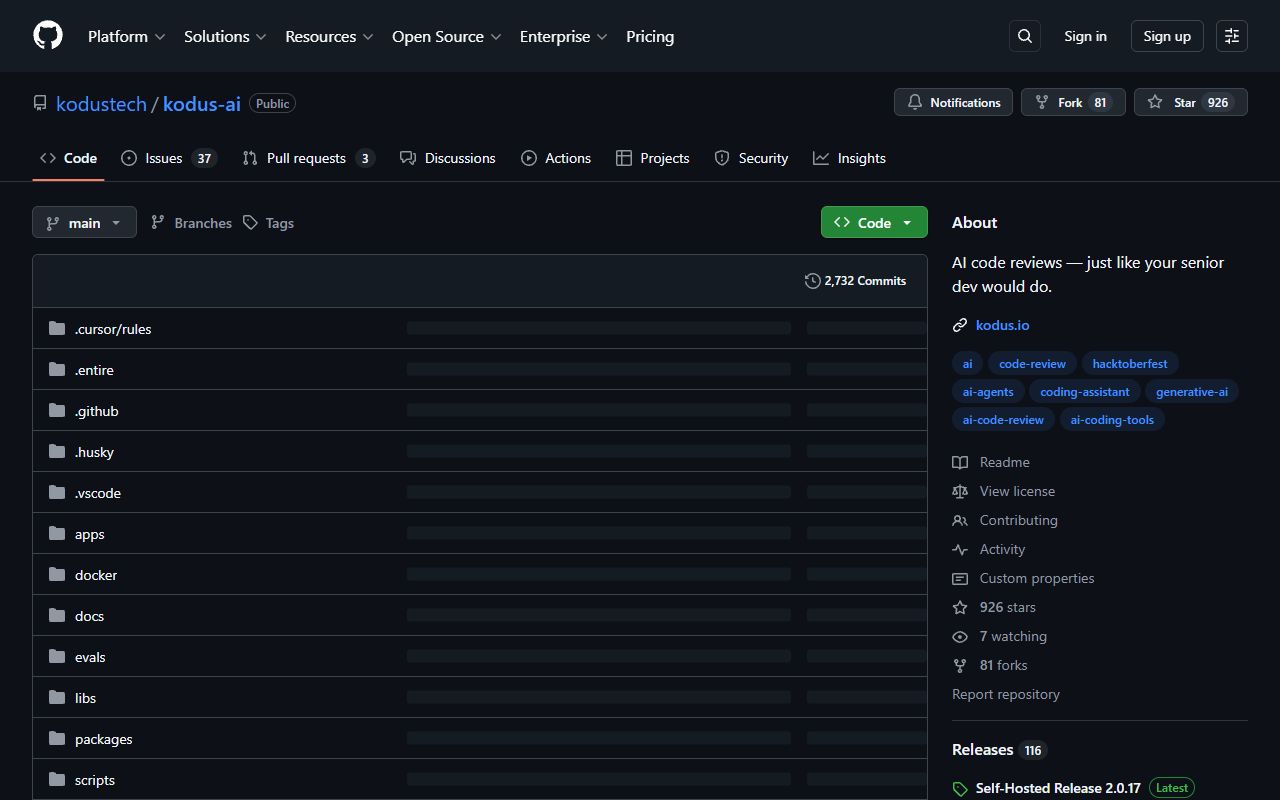This screenshot has width=1280, height=800.
Task: Open the kodus.io website link
Action: [1002, 325]
